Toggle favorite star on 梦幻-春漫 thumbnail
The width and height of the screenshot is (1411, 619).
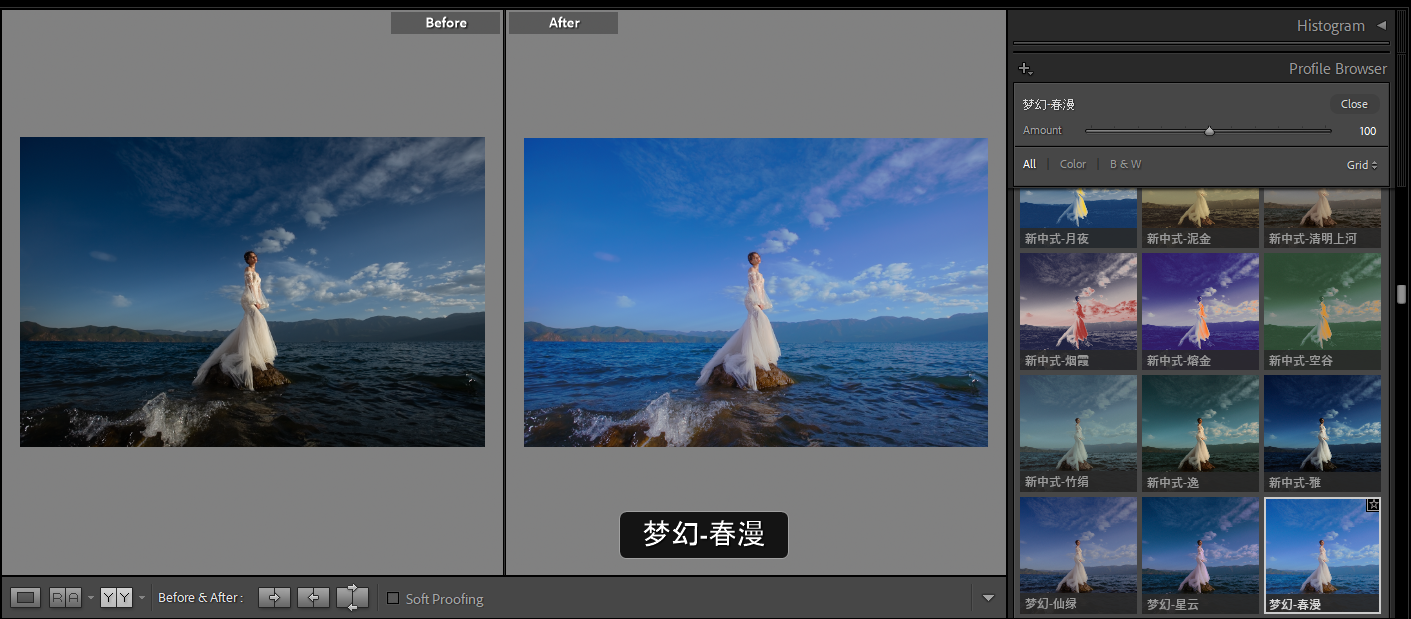[x=1372, y=506]
